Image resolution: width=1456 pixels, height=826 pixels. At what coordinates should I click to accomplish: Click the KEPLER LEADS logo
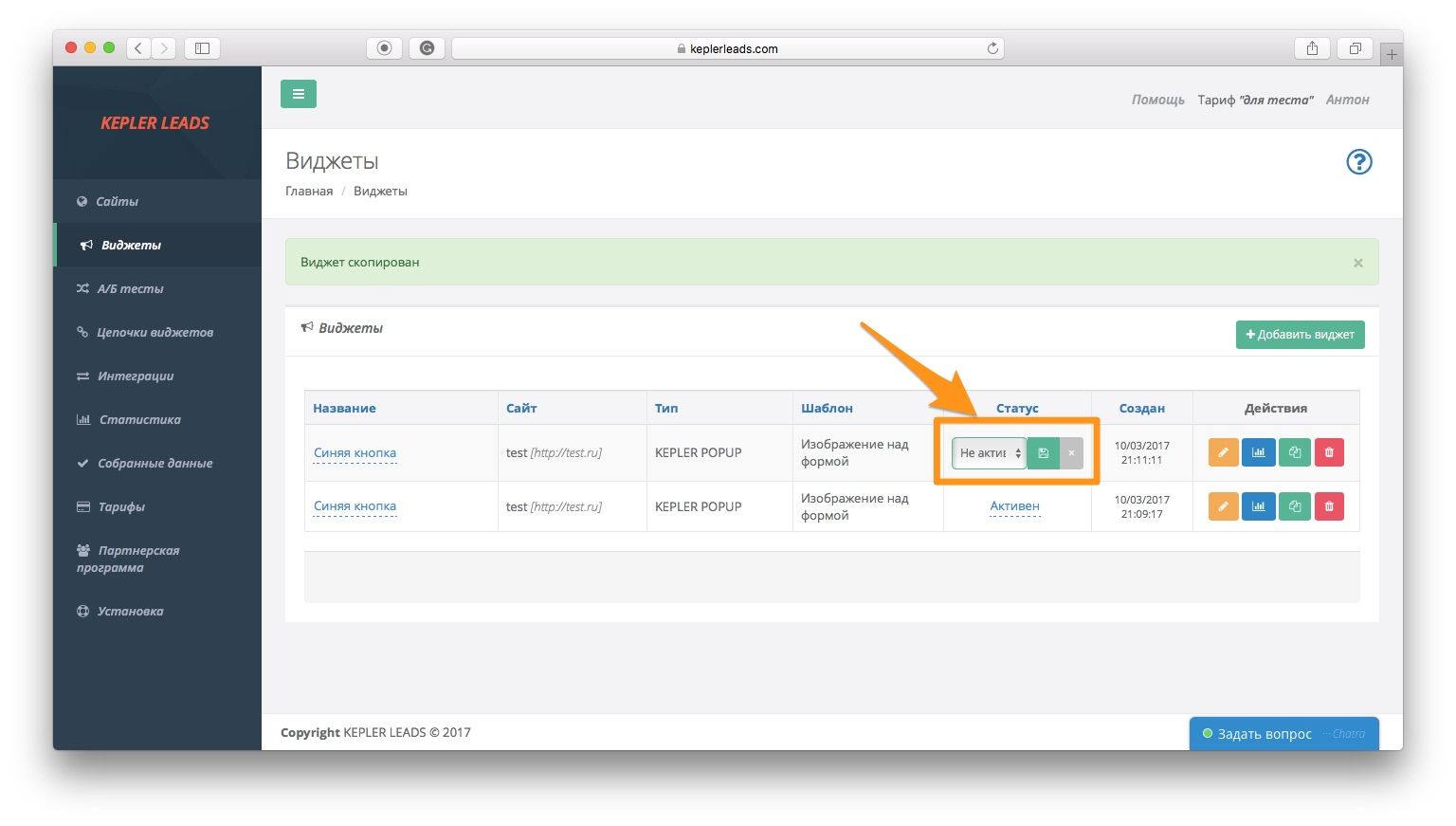[x=155, y=123]
